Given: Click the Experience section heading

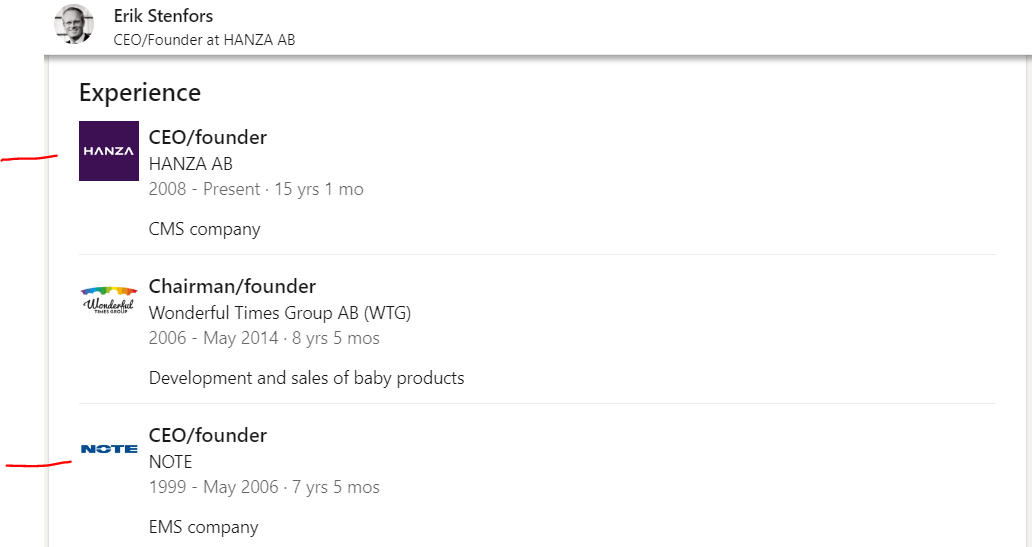Looking at the screenshot, I should [140, 93].
